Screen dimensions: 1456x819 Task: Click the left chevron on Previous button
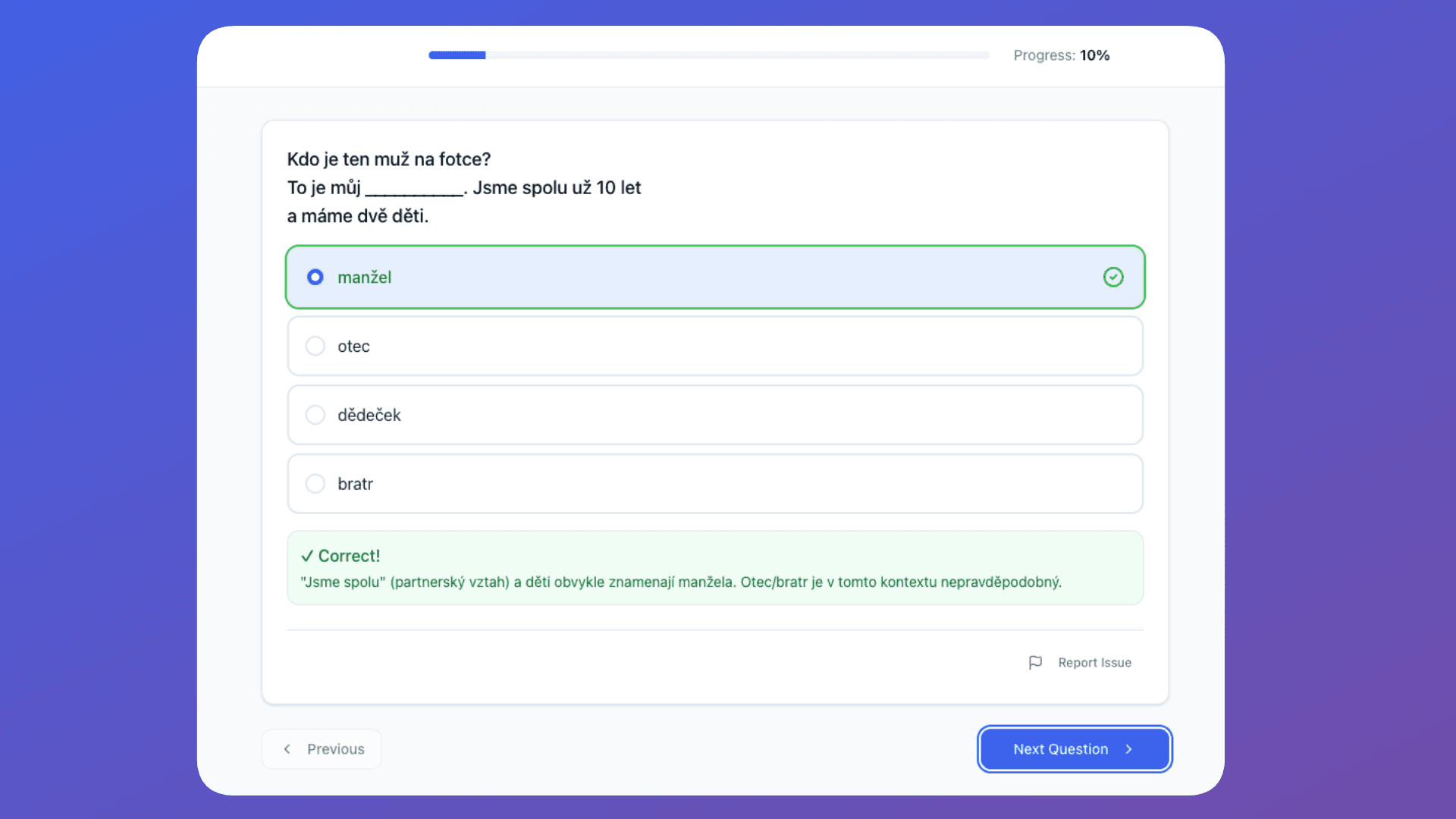tap(287, 748)
